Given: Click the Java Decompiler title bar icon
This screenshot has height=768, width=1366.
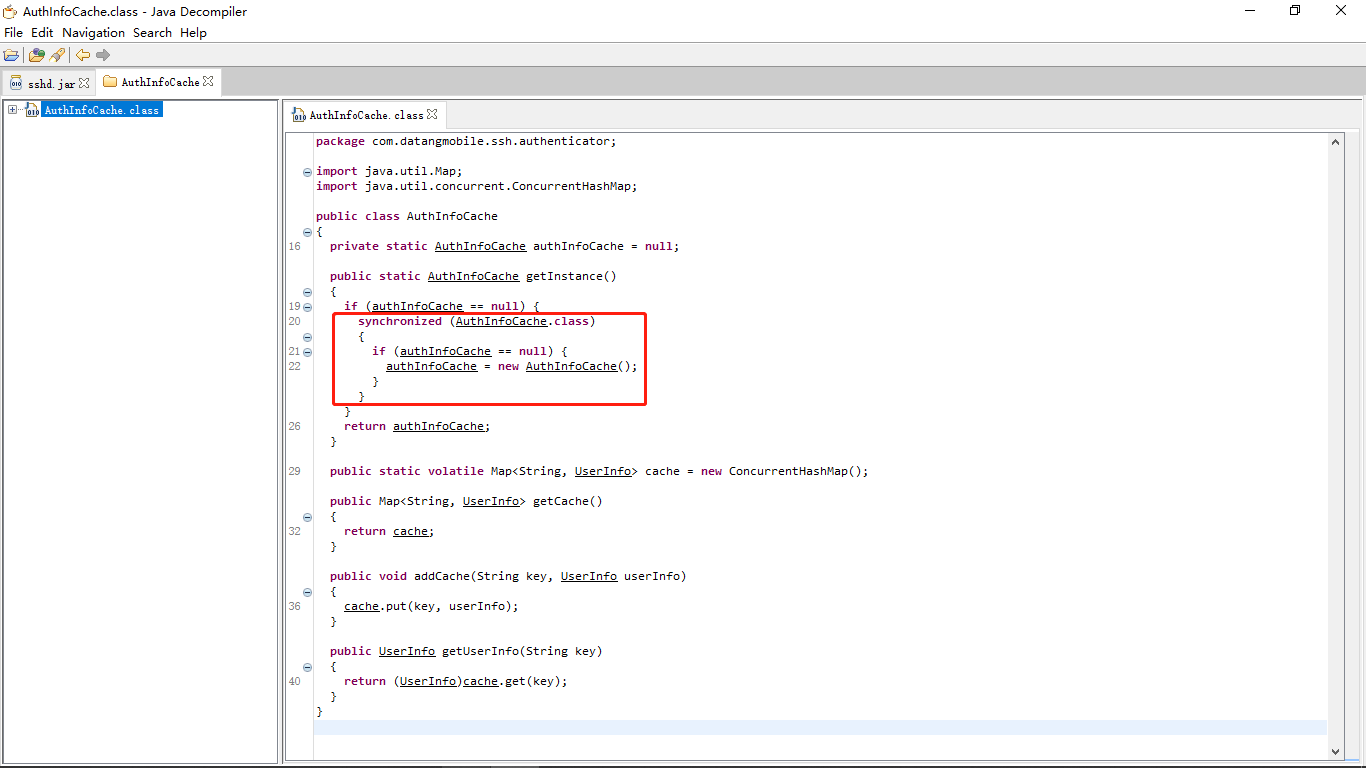Looking at the screenshot, I should [9, 10].
